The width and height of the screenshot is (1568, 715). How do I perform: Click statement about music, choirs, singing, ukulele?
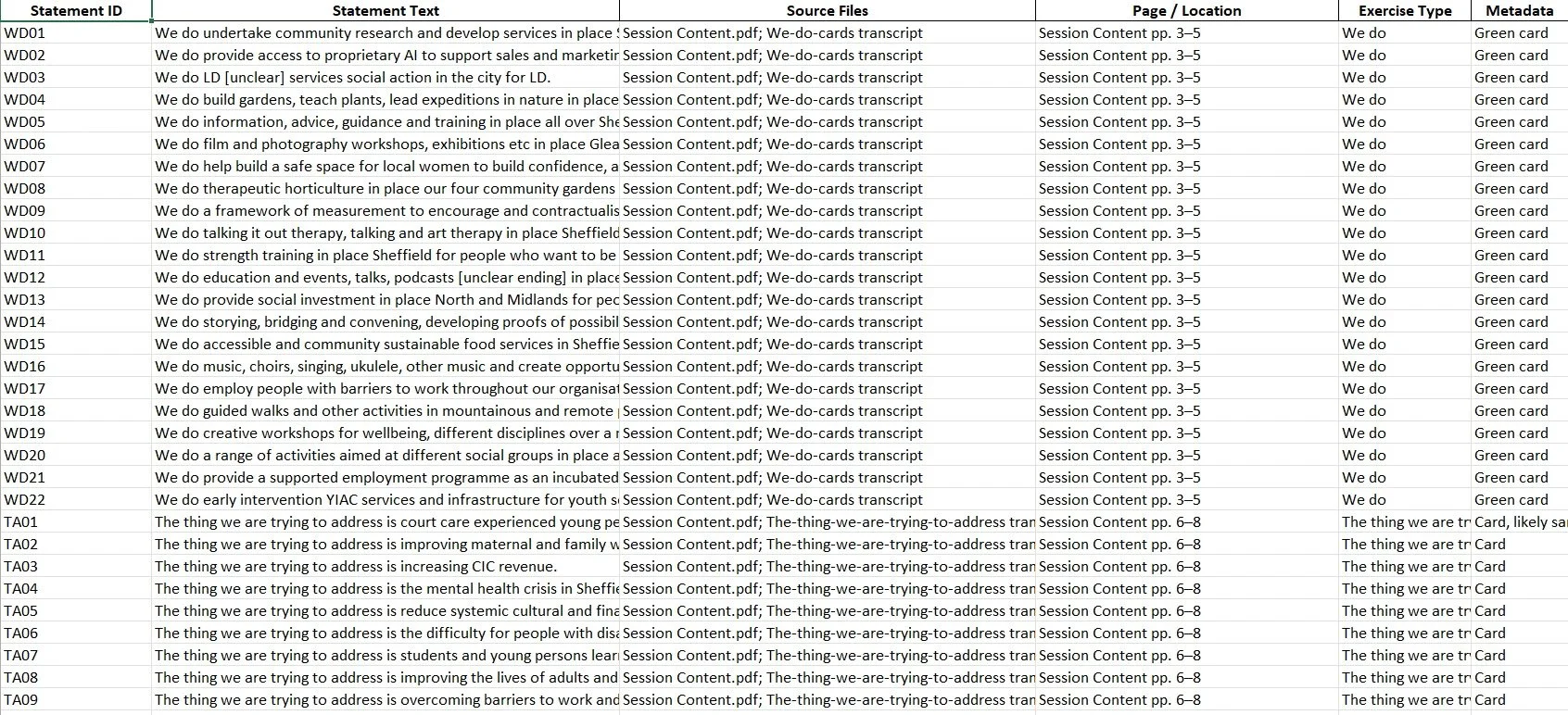(x=386, y=366)
